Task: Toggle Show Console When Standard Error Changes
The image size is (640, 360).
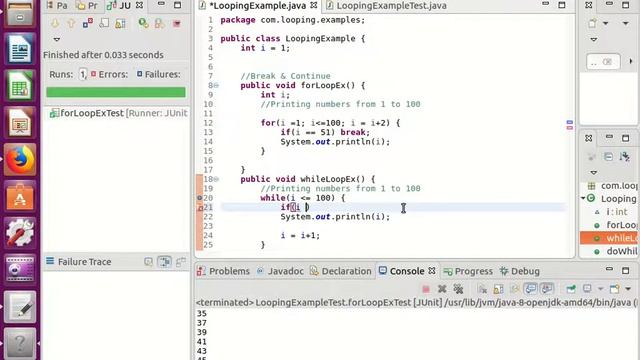Action: (x=547, y=289)
